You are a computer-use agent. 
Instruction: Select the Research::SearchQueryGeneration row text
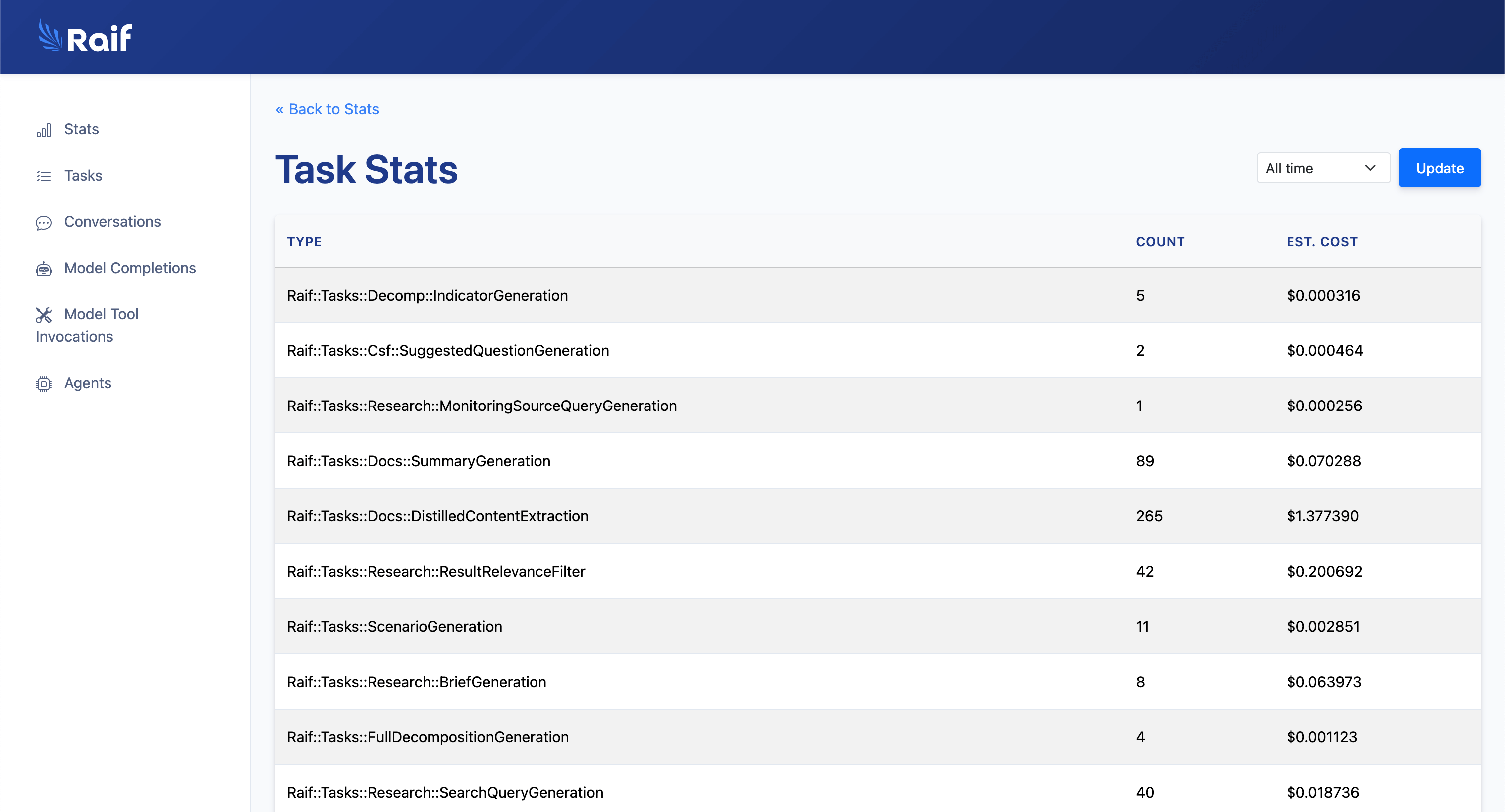(x=444, y=792)
